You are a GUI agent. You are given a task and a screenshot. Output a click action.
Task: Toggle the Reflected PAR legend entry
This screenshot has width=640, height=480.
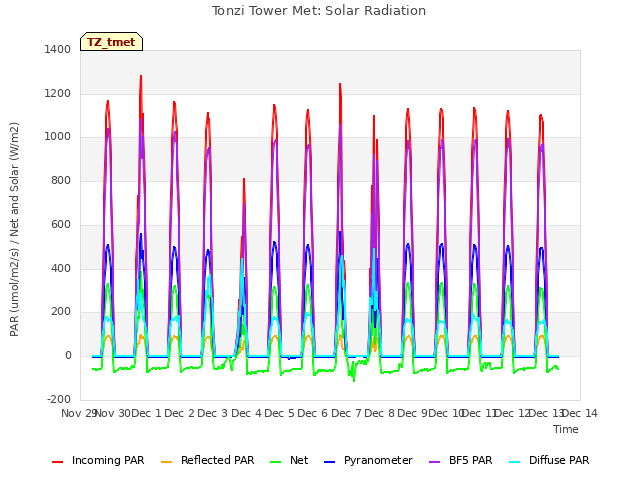207,460
